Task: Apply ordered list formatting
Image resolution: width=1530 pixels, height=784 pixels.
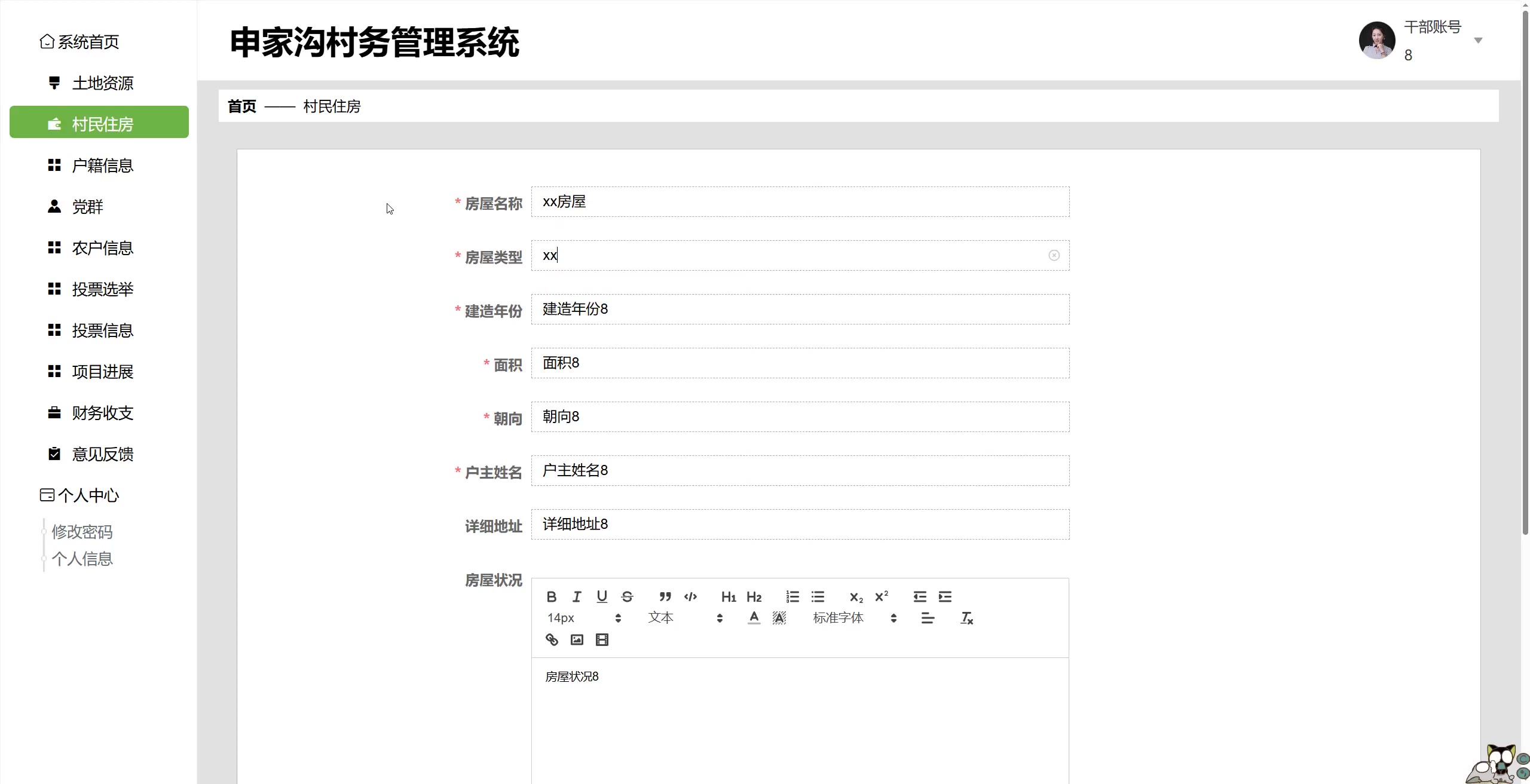Action: pos(792,596)
